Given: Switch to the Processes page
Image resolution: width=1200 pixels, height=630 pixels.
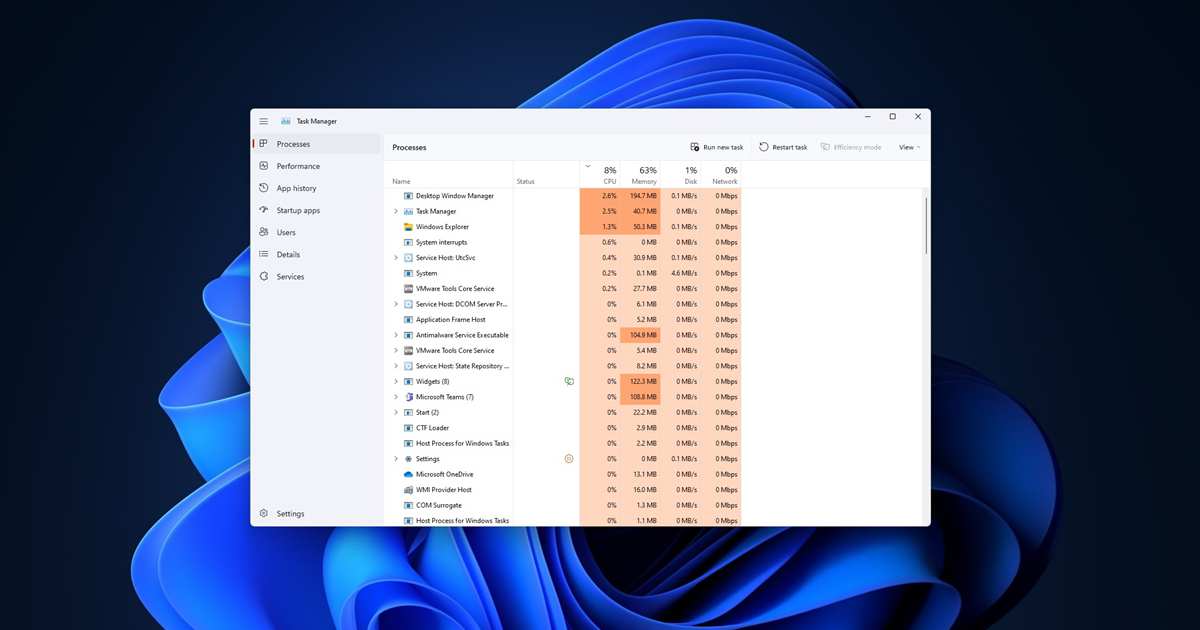Looking at the screenshot, I should click(316, 144).
